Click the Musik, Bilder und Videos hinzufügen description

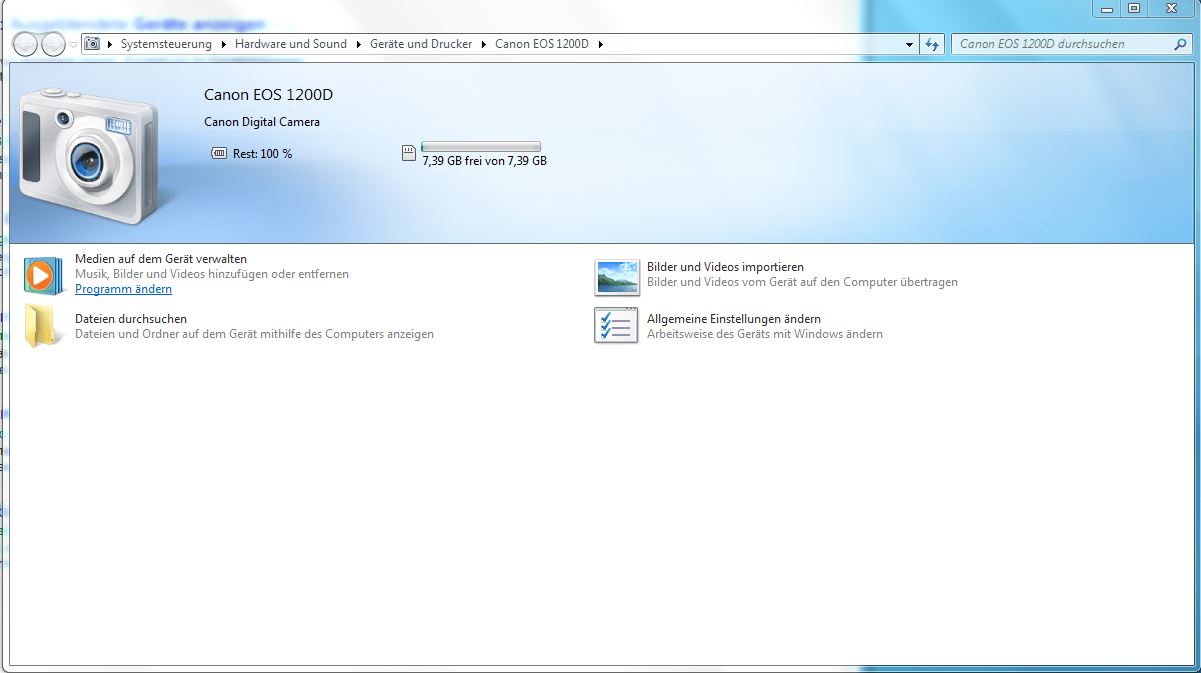point(212,274)
